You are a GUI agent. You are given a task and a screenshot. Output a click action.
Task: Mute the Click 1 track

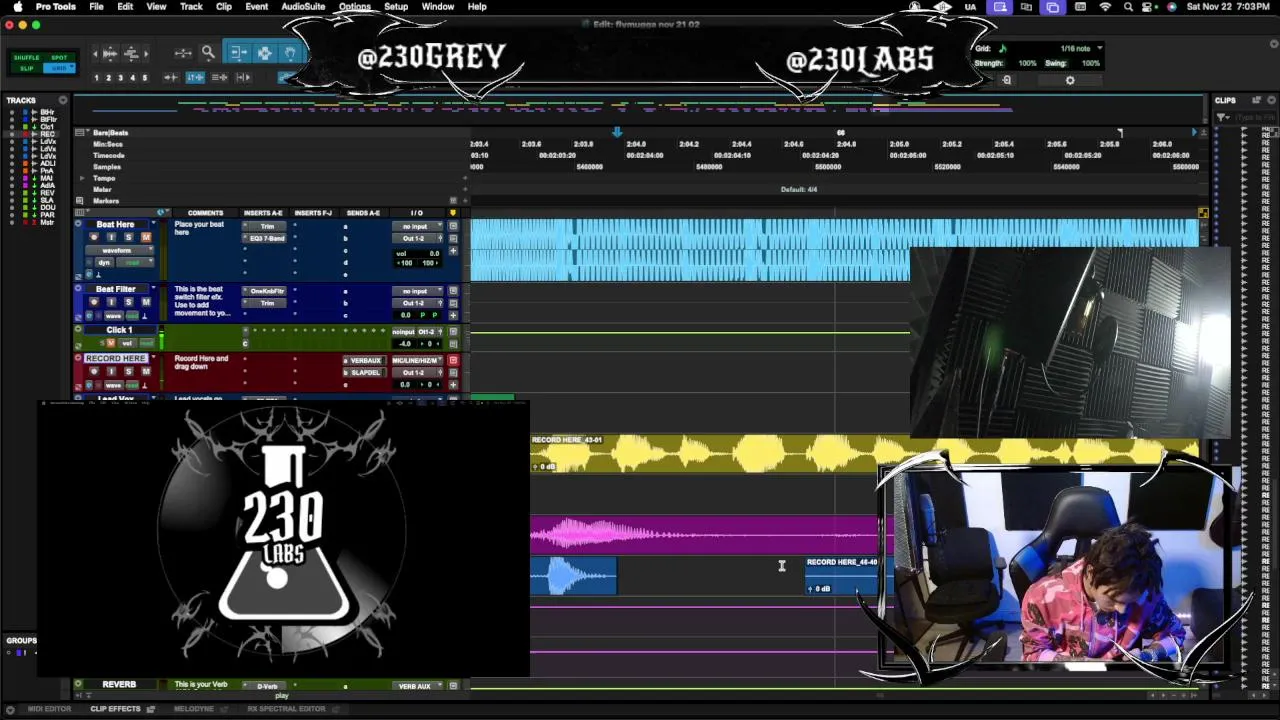(x=111, y=343)
